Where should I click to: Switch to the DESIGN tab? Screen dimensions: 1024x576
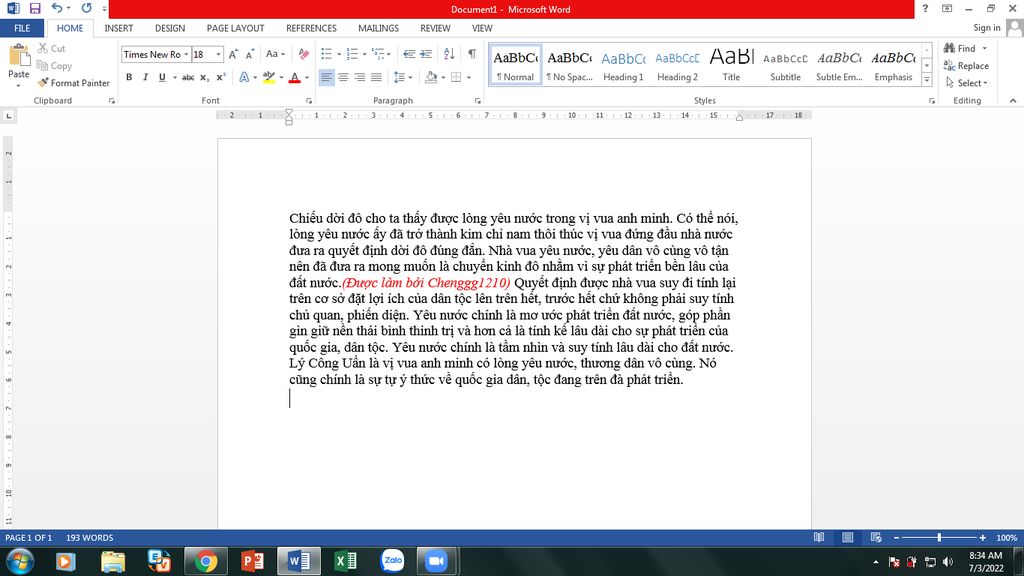(x=170, y=28)
